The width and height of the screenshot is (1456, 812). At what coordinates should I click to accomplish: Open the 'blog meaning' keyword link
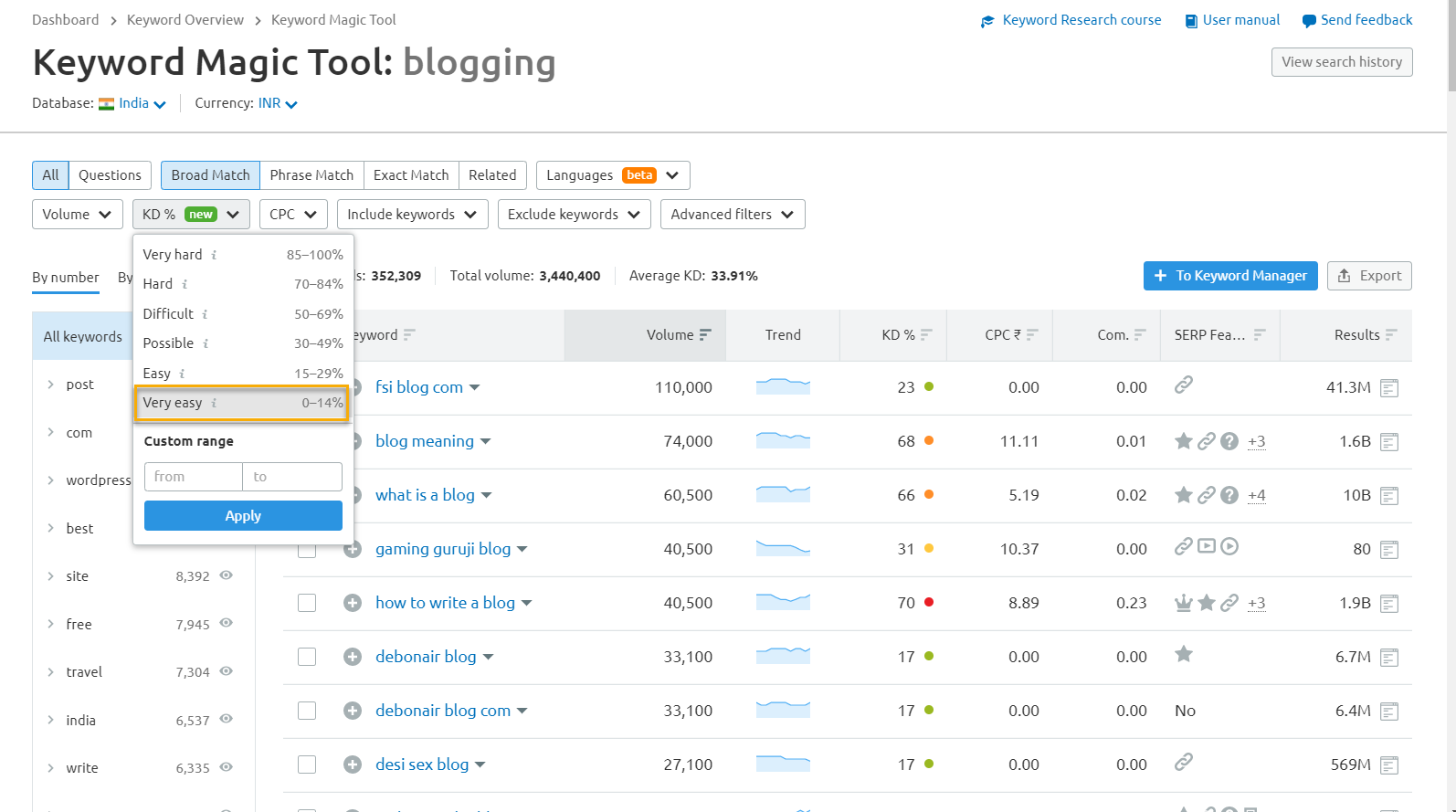(425, 441)
